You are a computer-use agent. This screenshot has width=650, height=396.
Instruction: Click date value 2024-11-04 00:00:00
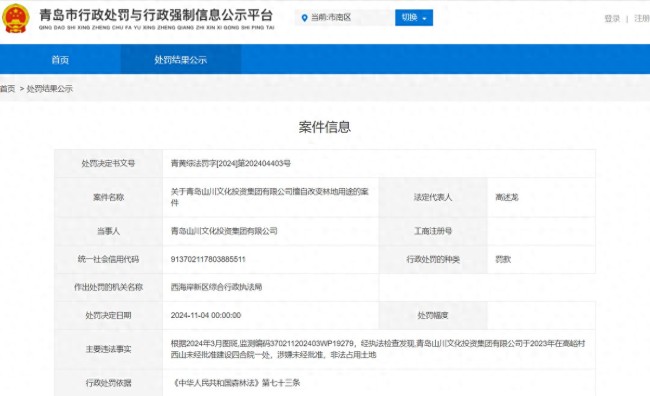pyautogui.click(x=206, y=316)
